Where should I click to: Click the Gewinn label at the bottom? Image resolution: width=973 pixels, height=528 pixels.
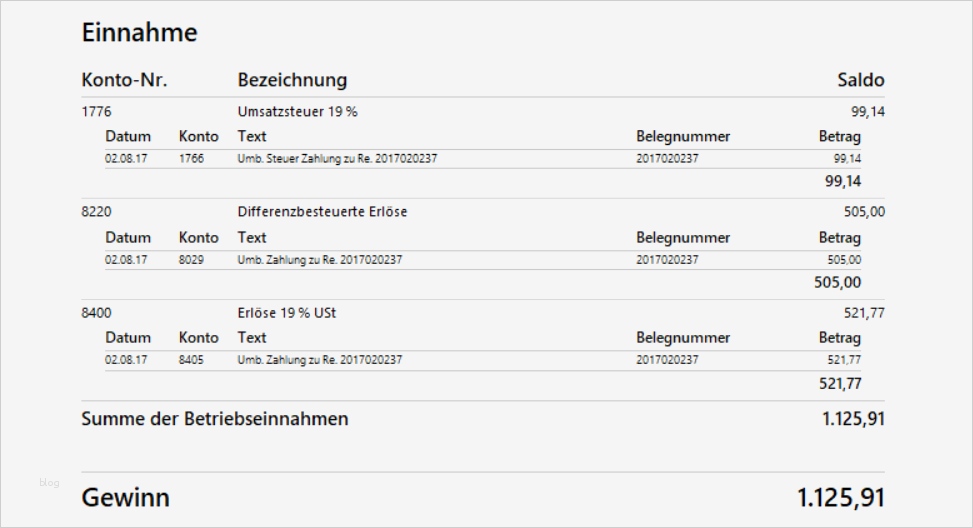click(125, 497)
